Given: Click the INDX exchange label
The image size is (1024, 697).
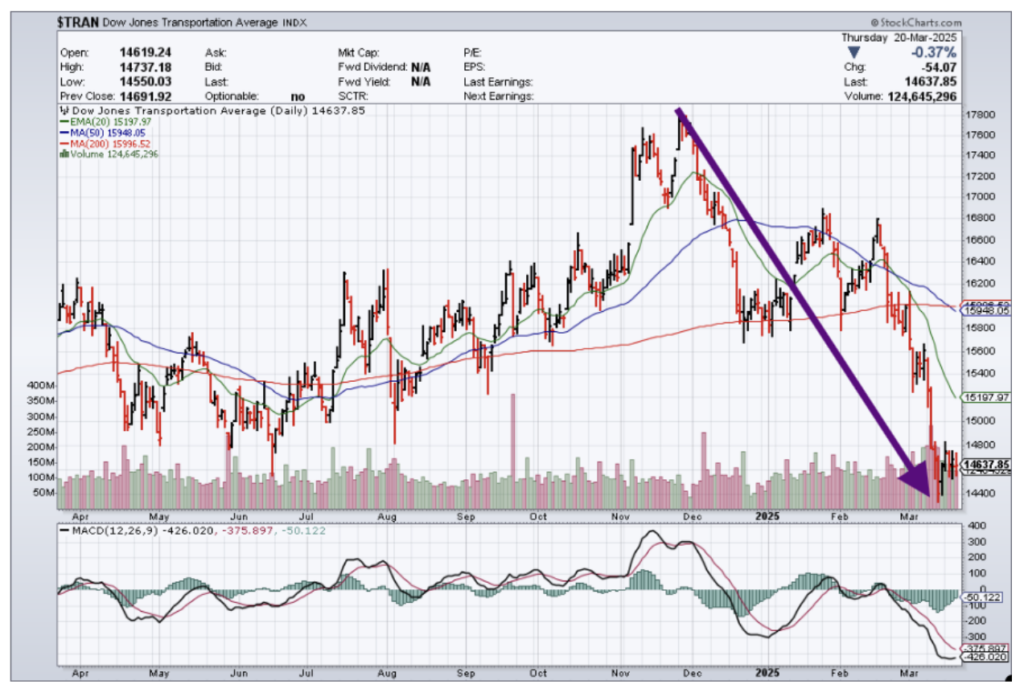Looking at the screenshot, I should tap(295, 23).
